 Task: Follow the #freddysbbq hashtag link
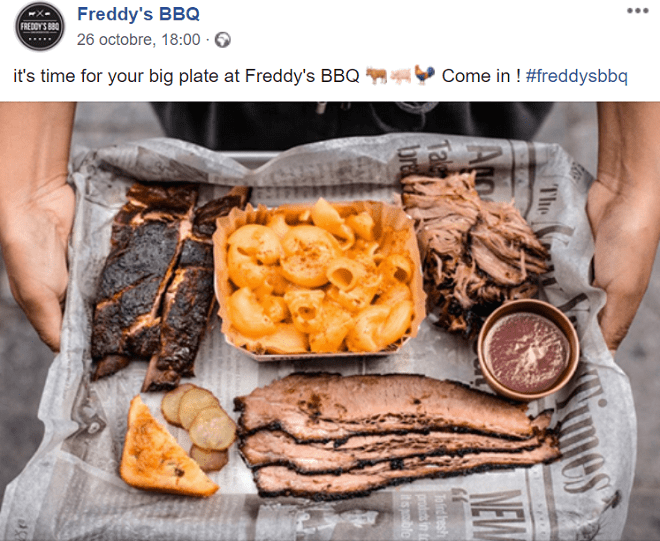click(577, 76)
